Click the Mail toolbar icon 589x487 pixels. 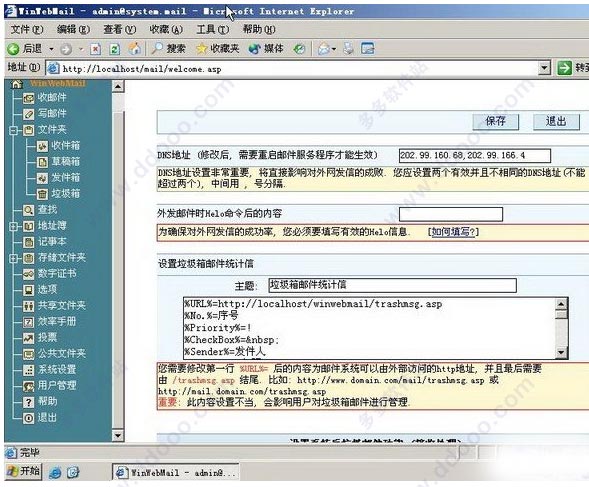click(323, 49)
